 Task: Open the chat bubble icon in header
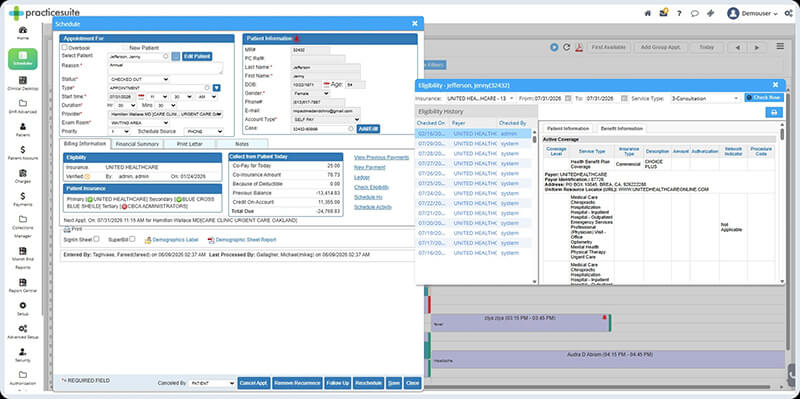point(694,13)
